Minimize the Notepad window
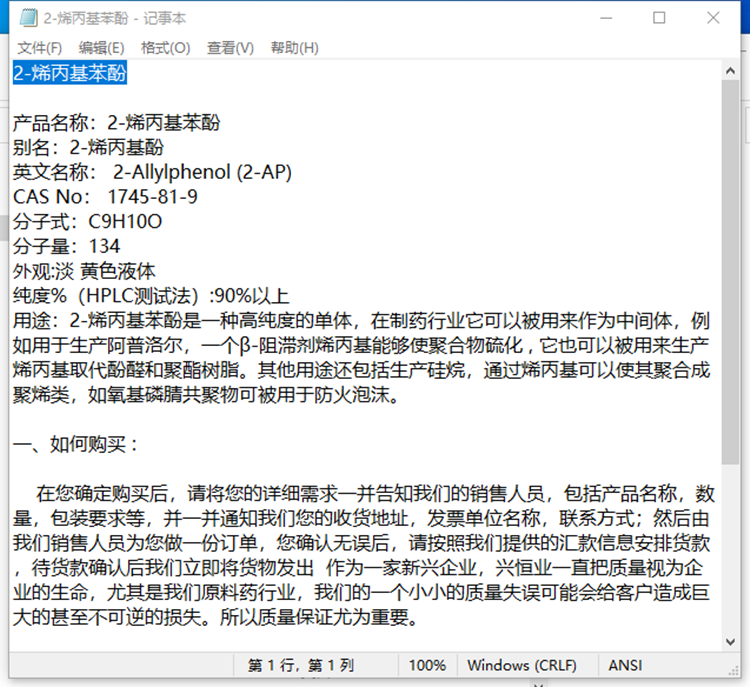 click(604, 18)
